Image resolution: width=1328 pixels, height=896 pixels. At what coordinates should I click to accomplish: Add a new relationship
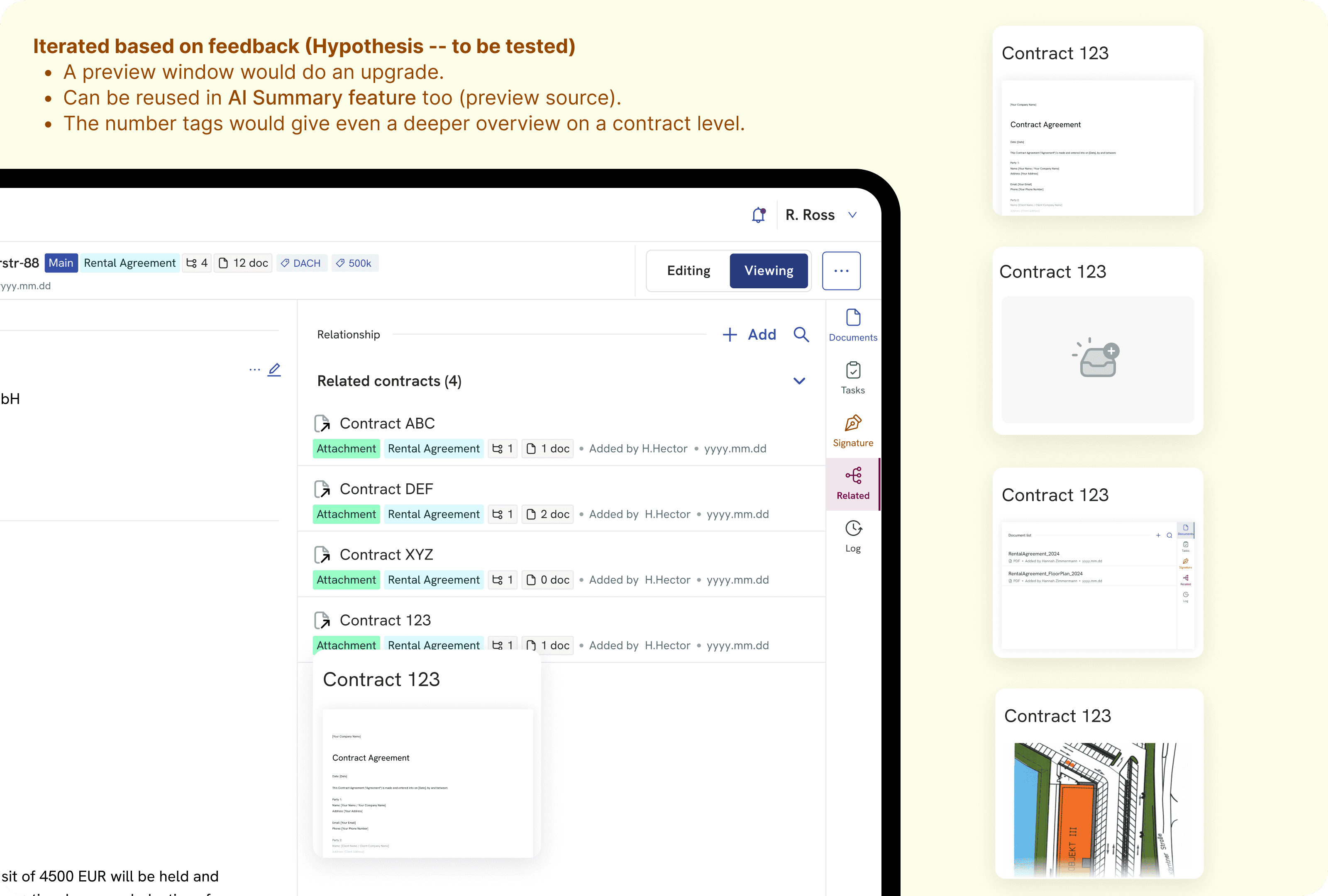(749, 335)
